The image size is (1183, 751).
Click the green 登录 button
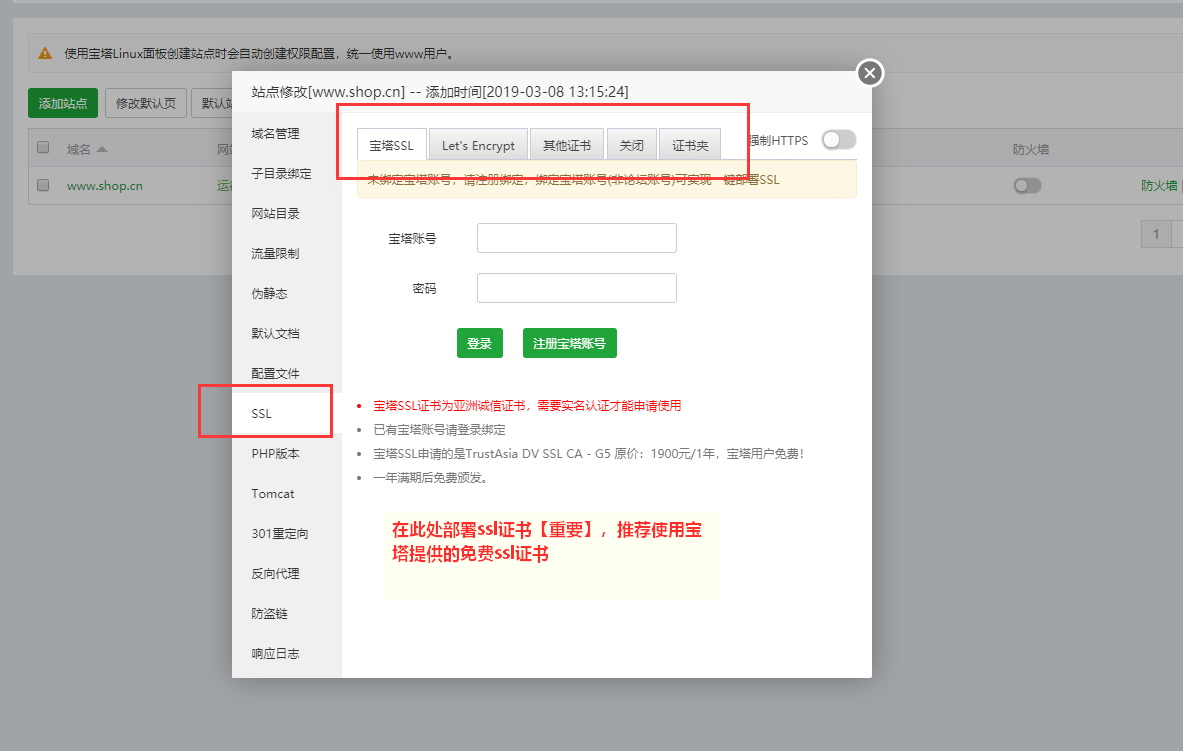tap(479, 343)
